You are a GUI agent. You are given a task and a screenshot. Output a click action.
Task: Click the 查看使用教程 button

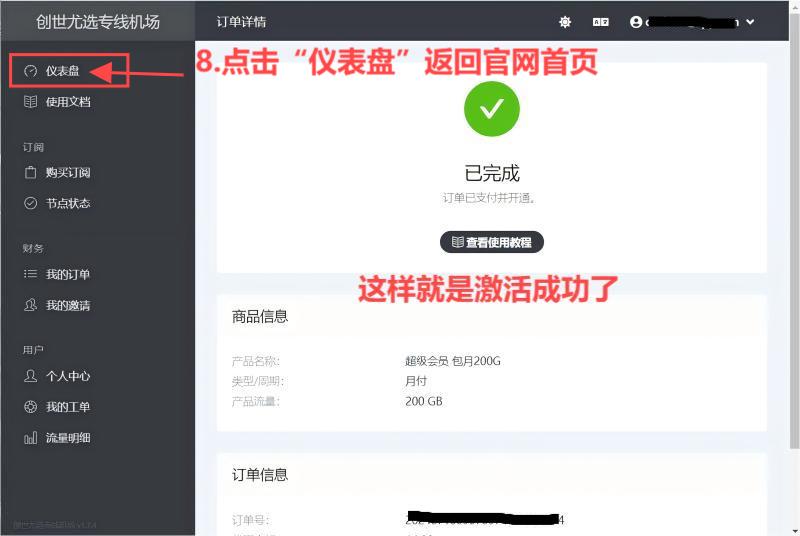[x=492, y=242]
